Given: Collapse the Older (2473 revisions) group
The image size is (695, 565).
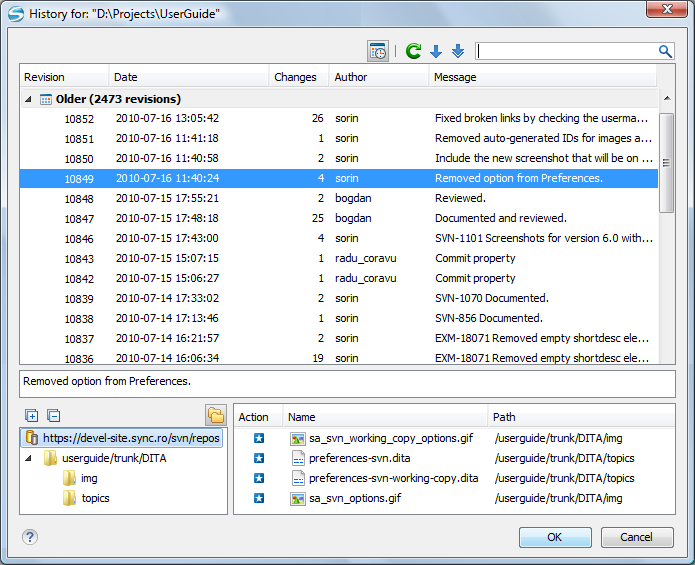Looking at the screenshot, I should pyautogui.click(x=29, y=99).
